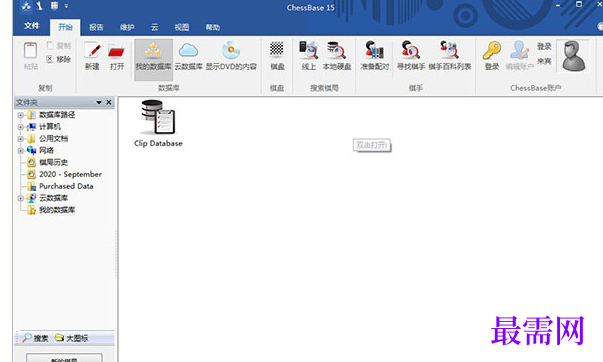Expand the 公用文档 tree node
The height and width of the screenshot is (362, 603).
click(20, 139)
